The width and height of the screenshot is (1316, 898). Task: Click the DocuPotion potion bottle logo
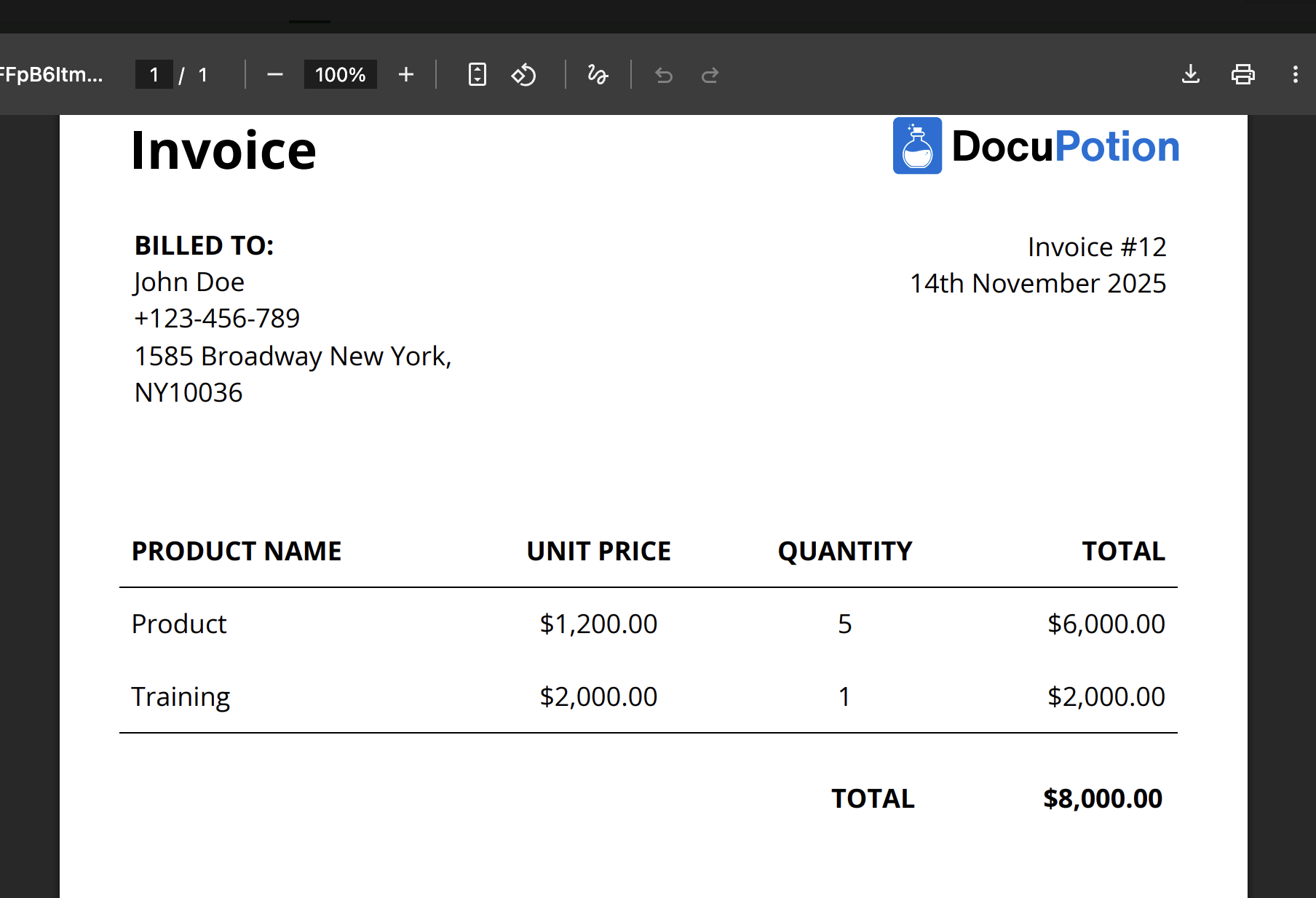pyautogui.click(x=917, y=146)
